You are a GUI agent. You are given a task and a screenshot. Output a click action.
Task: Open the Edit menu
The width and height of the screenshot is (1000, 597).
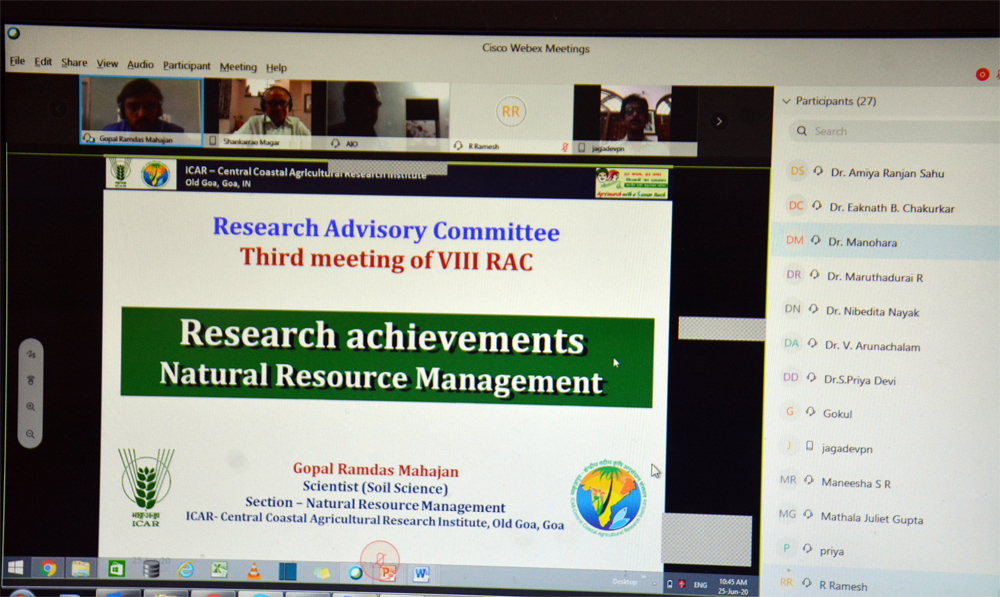(43, 62)
